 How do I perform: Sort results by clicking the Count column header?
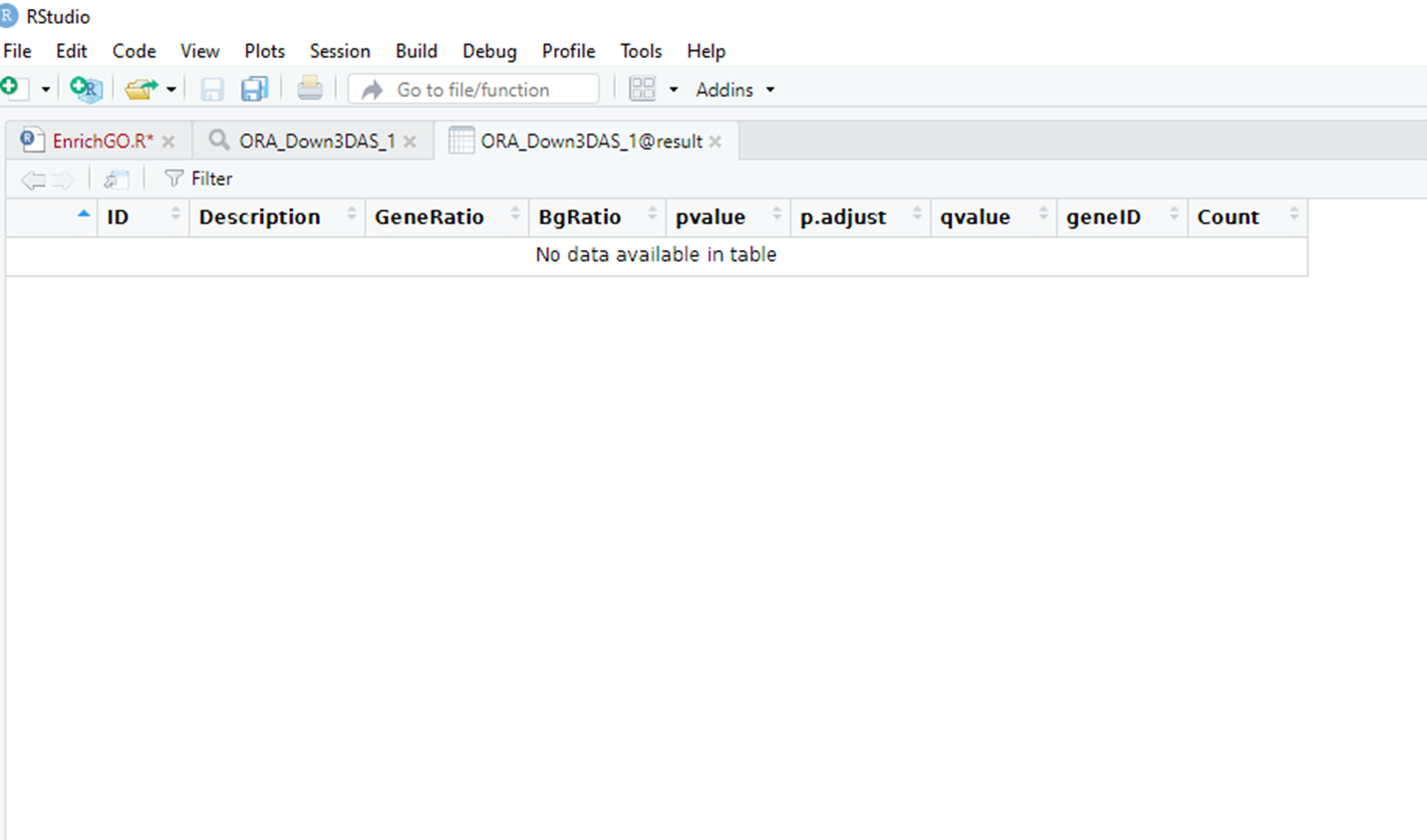[1228, 216]
